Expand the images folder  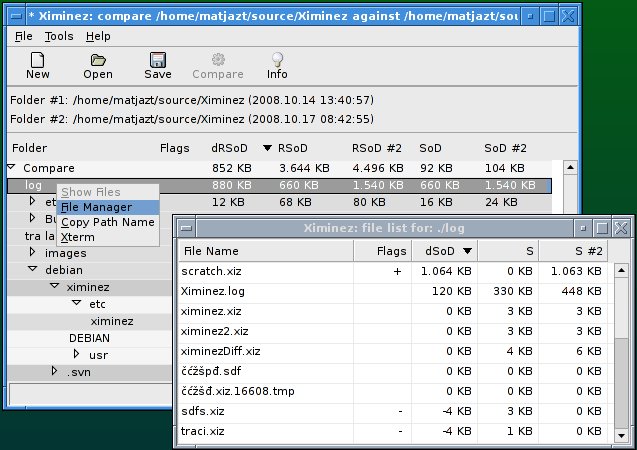click(32, 253)
